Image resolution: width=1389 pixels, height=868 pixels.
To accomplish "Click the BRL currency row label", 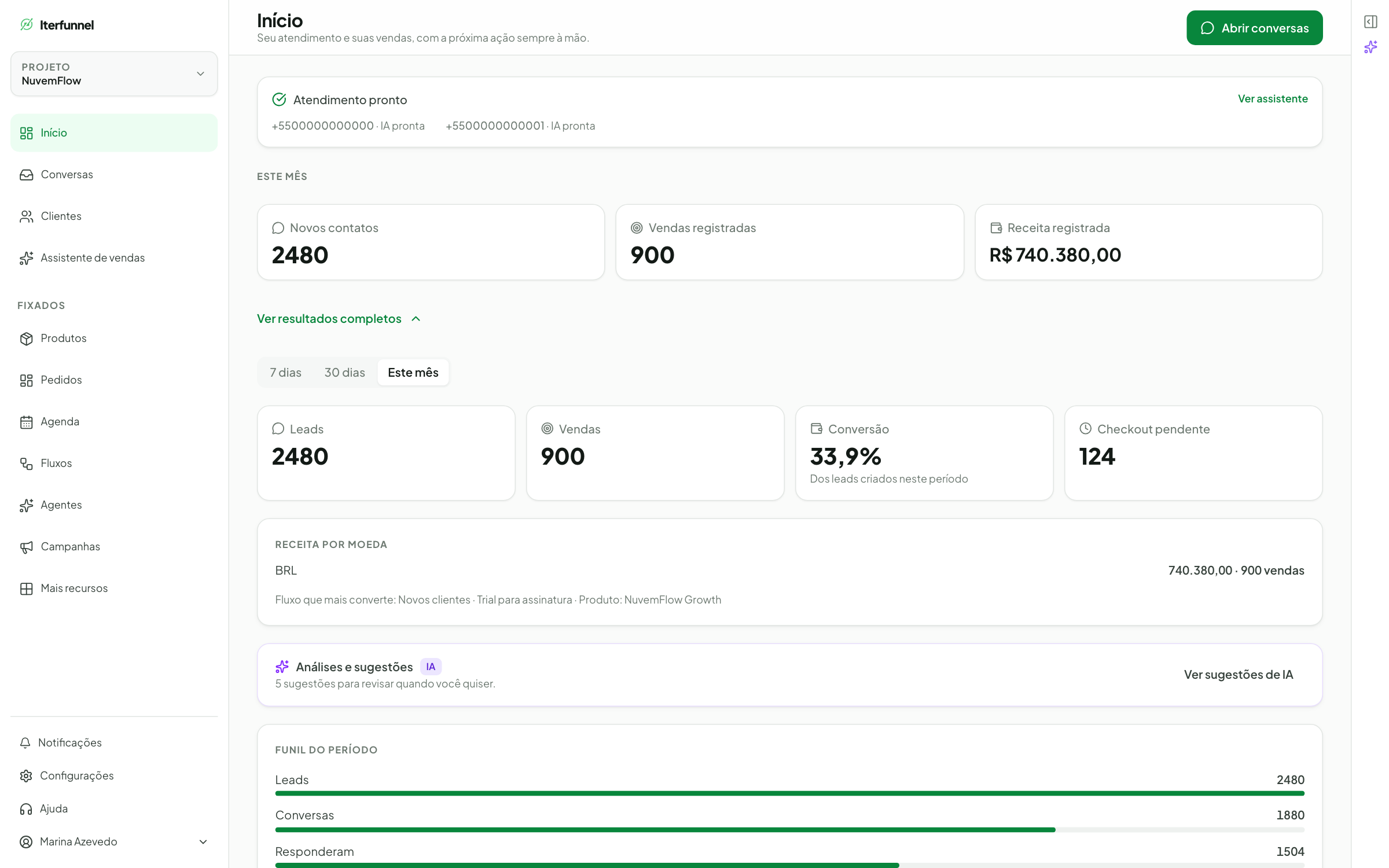I will pos(286,571).
